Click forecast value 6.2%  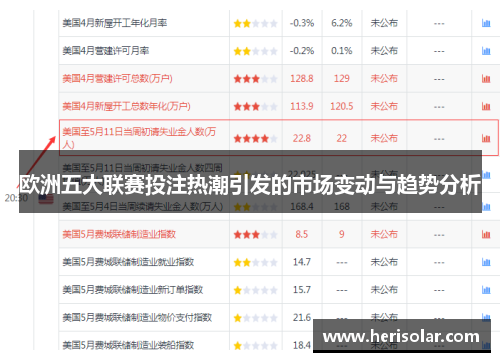click(x=342, y=23)
